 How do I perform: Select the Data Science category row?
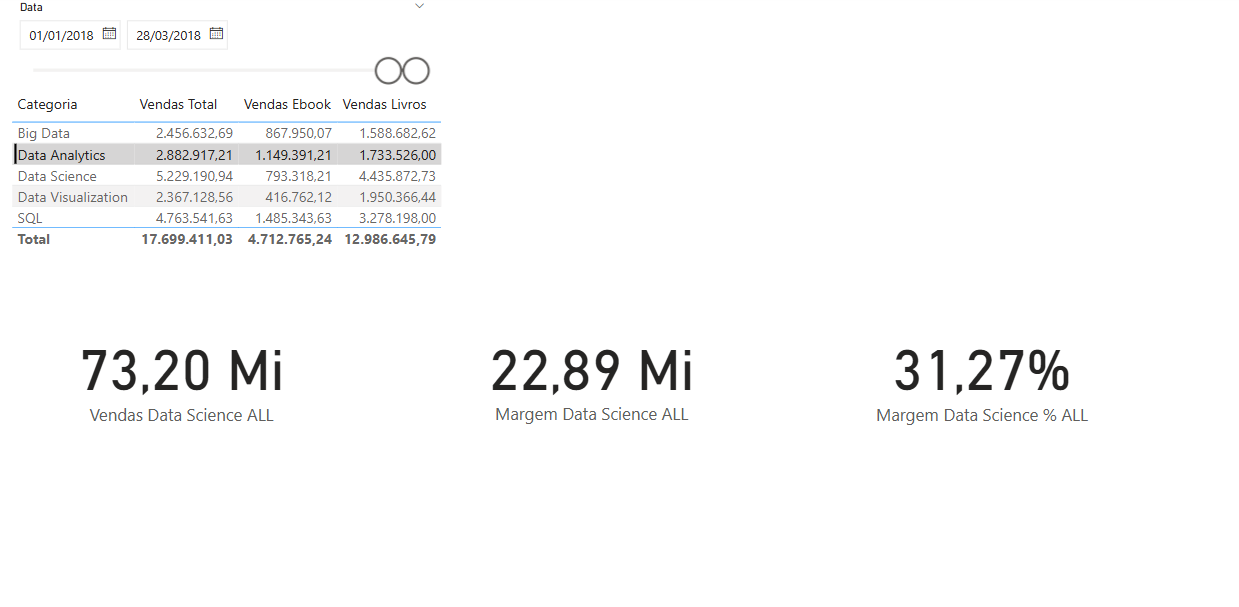point(227,176)
